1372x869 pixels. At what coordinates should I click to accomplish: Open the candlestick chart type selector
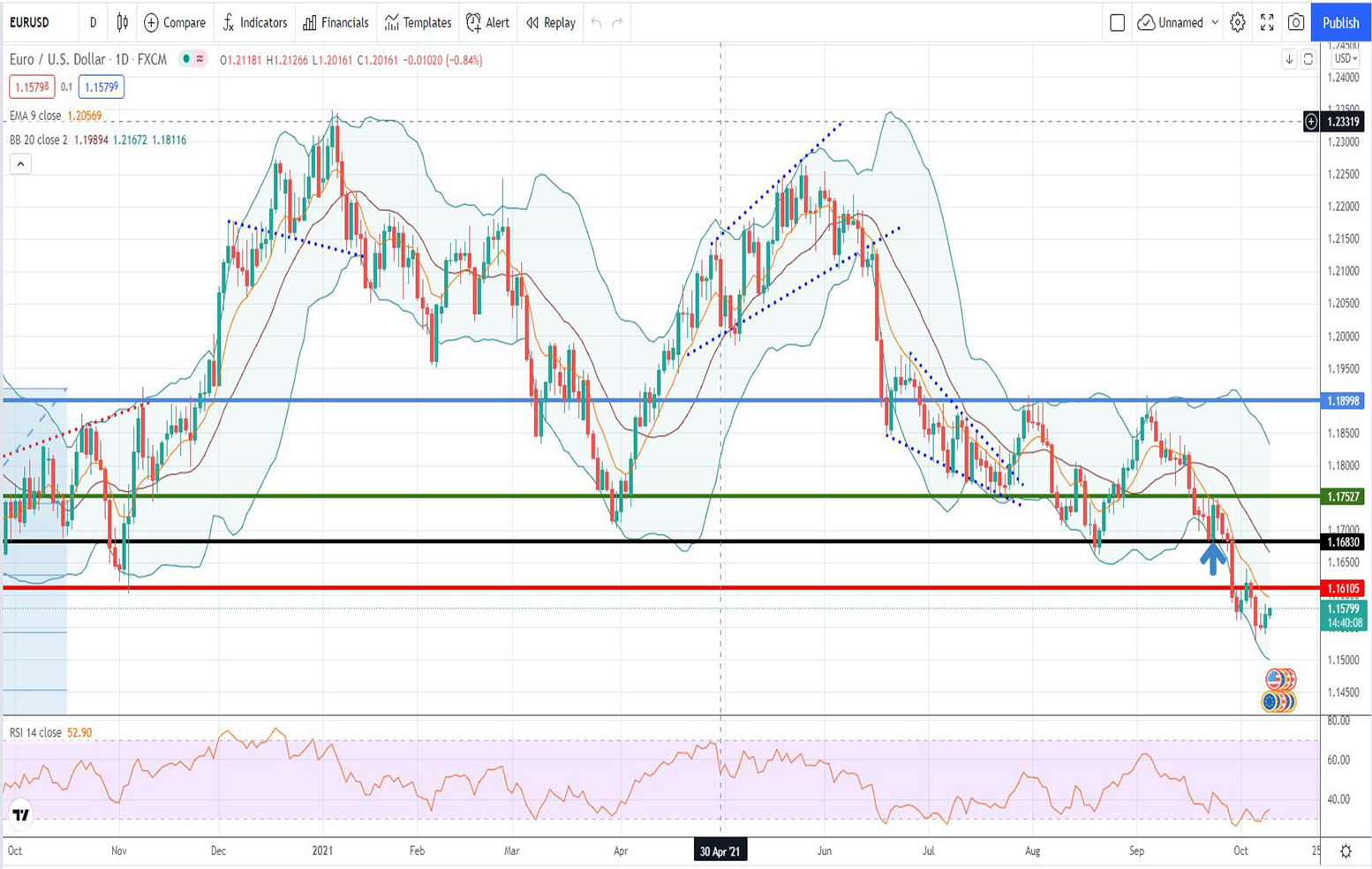click(123, 23)
